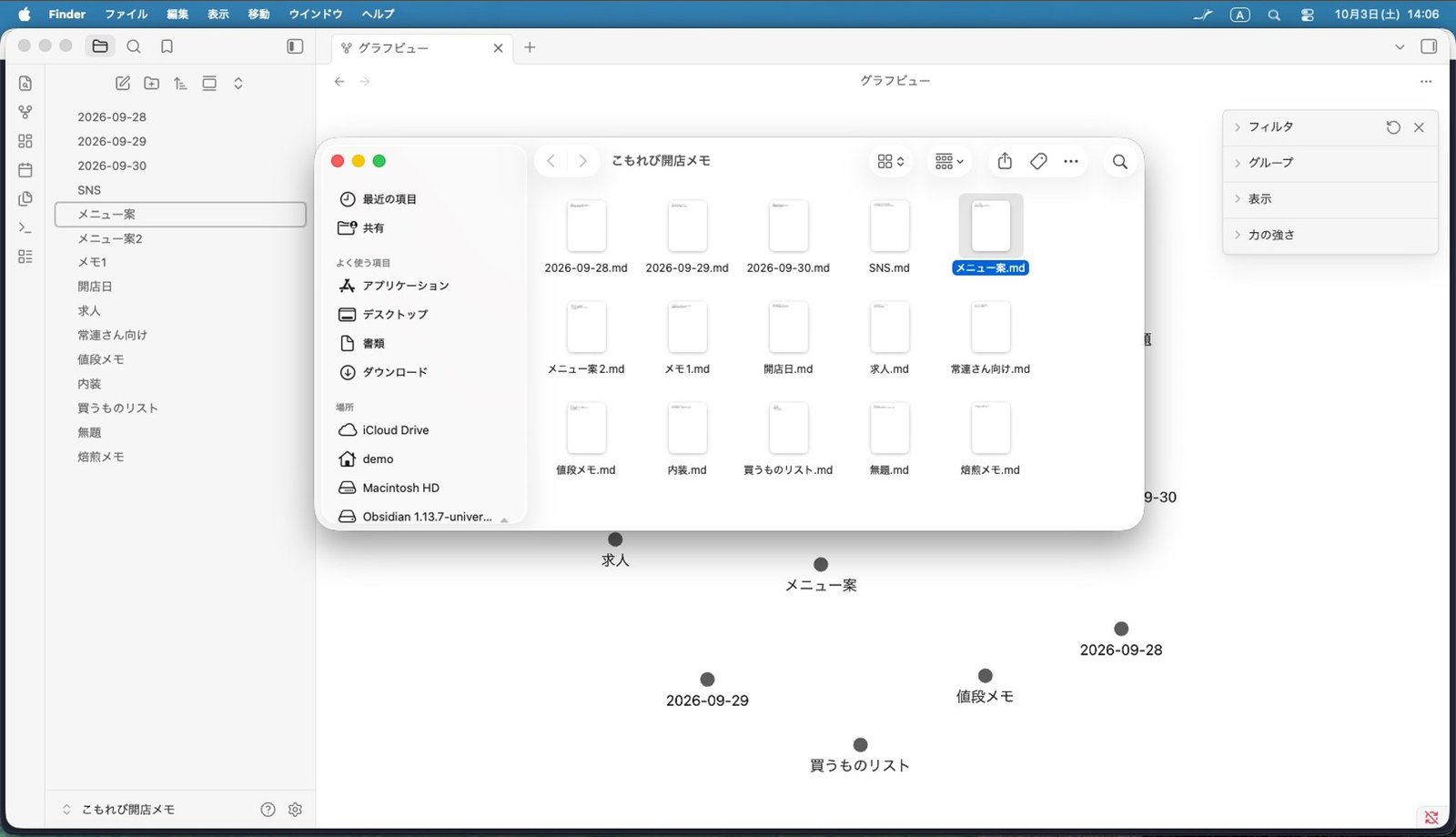The width and height of the screenshot is (1456, 837).
Task: Create a new folder in Obsidian
Action: pyautogui.click(x=152, y=84)
